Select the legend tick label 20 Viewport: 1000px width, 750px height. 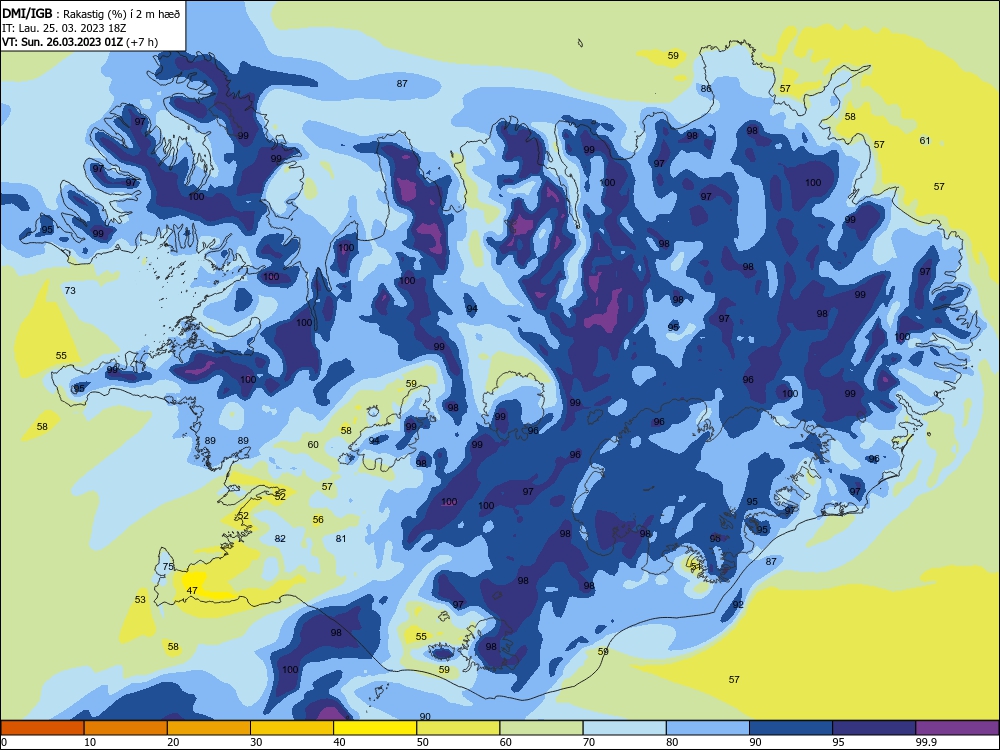click(173, 742)
